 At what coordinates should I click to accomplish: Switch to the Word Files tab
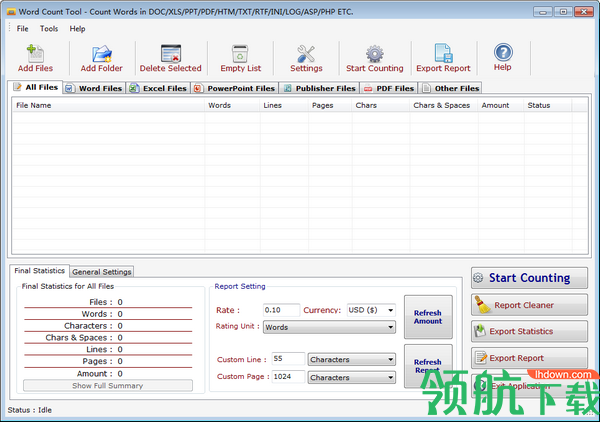click(94, 88)
